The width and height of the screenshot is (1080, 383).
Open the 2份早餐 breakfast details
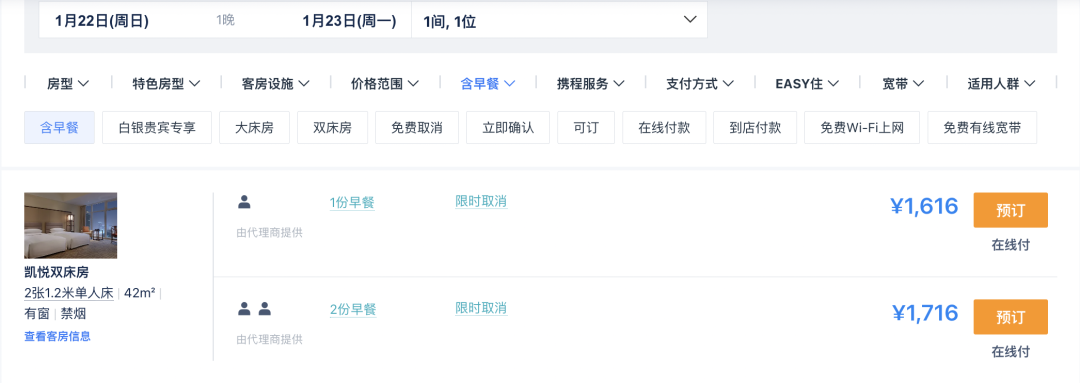click(353, 309)
